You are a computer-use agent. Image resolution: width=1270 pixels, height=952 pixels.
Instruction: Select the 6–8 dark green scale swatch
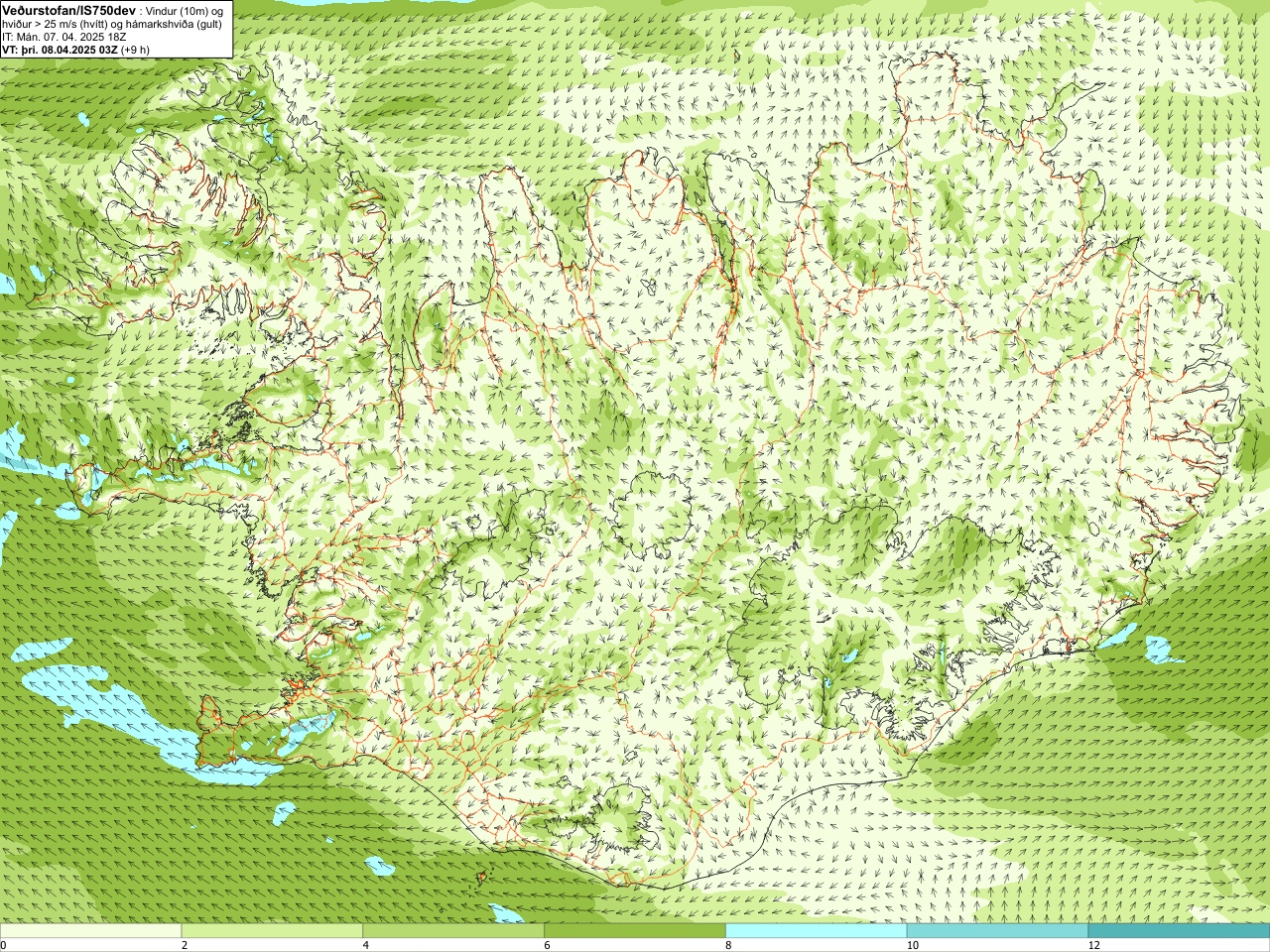(635, 931)
